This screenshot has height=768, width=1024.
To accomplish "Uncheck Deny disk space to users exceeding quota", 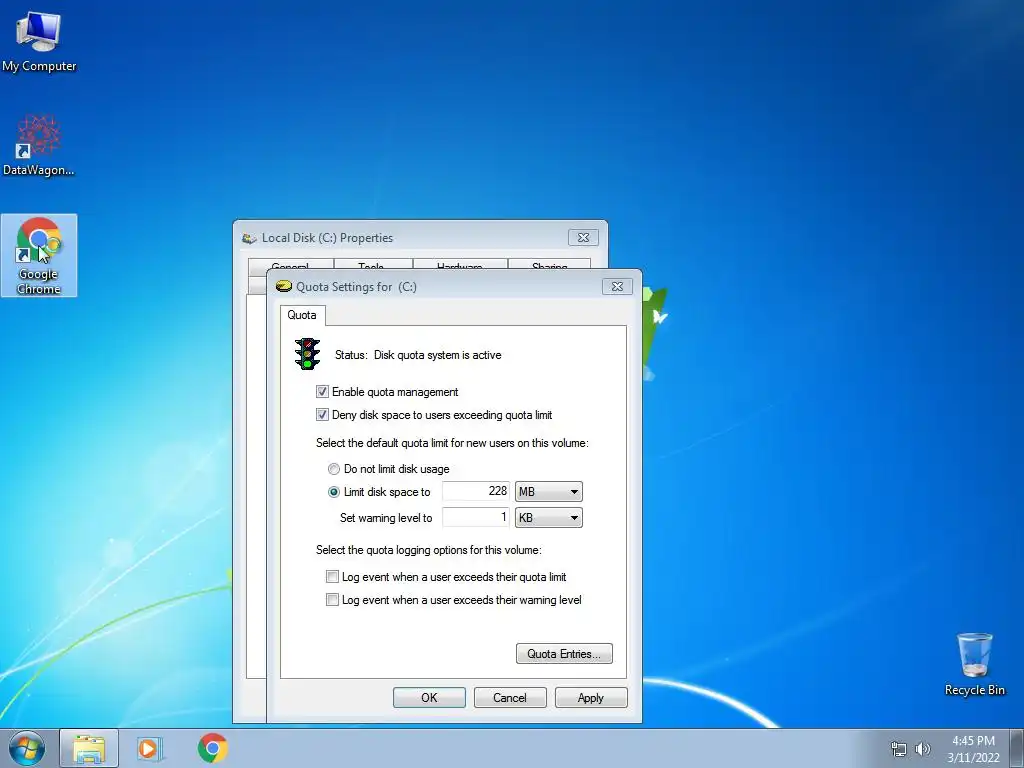I will [322, 415].
